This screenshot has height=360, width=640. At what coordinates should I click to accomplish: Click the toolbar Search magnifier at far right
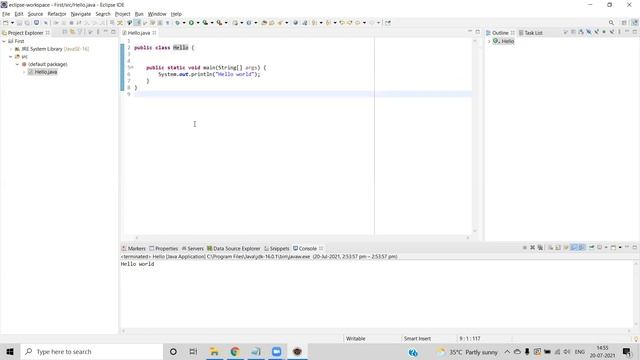coord(611,23)
